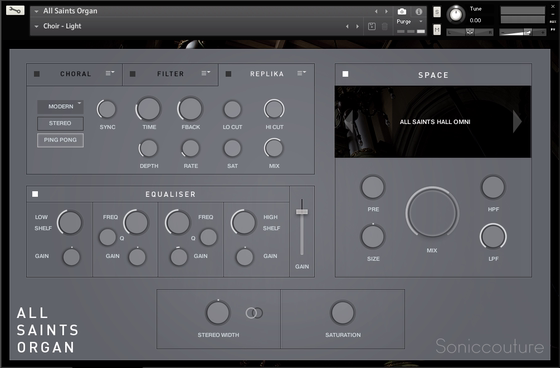The height and width of the screenshot is (368, 560).
Task: Expand the Choir - Light snapshot dropdown
Action: (36, 26)
